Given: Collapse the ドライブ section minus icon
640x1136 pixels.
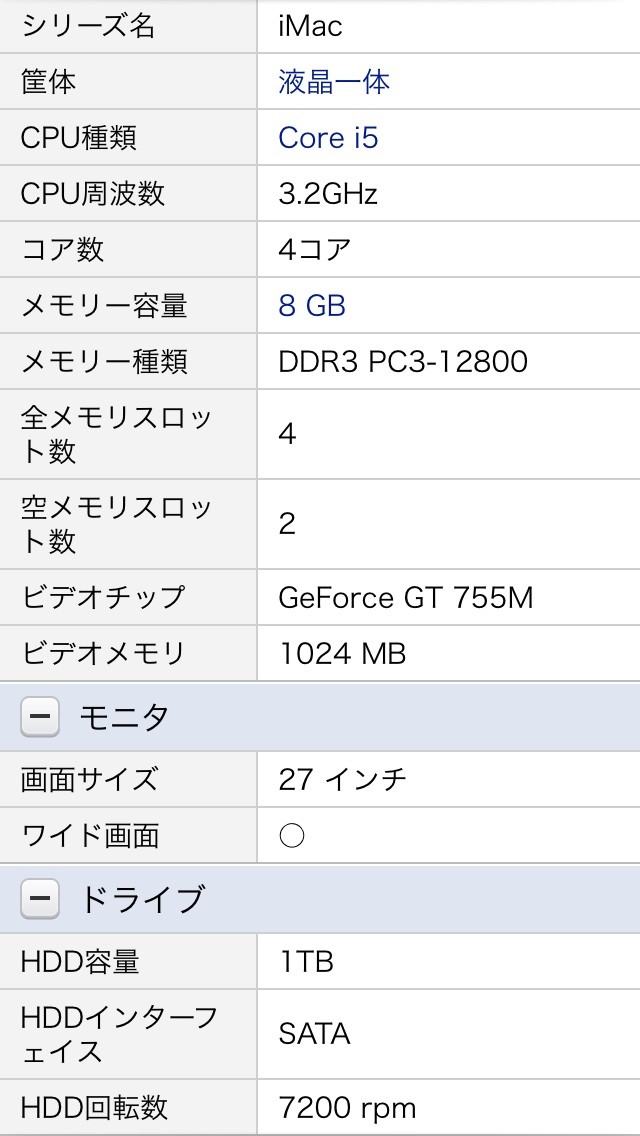Looking at the screenshot, I should 40,899.
